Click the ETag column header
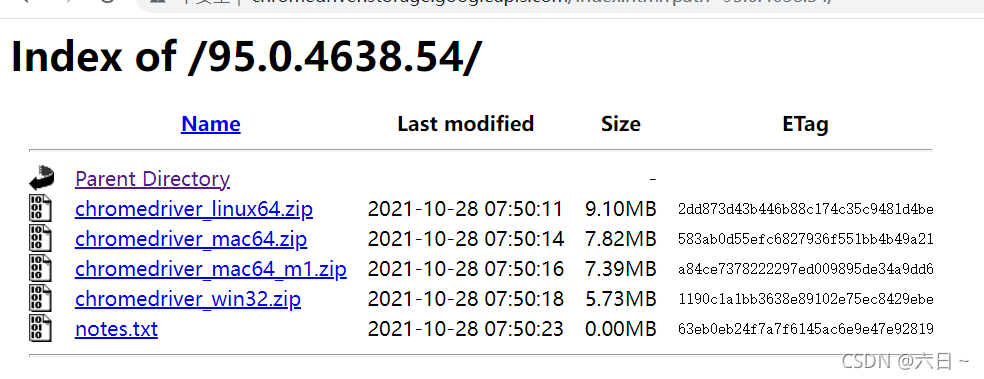This screenshot has width=984, height=379. click(x=805, y=124)
